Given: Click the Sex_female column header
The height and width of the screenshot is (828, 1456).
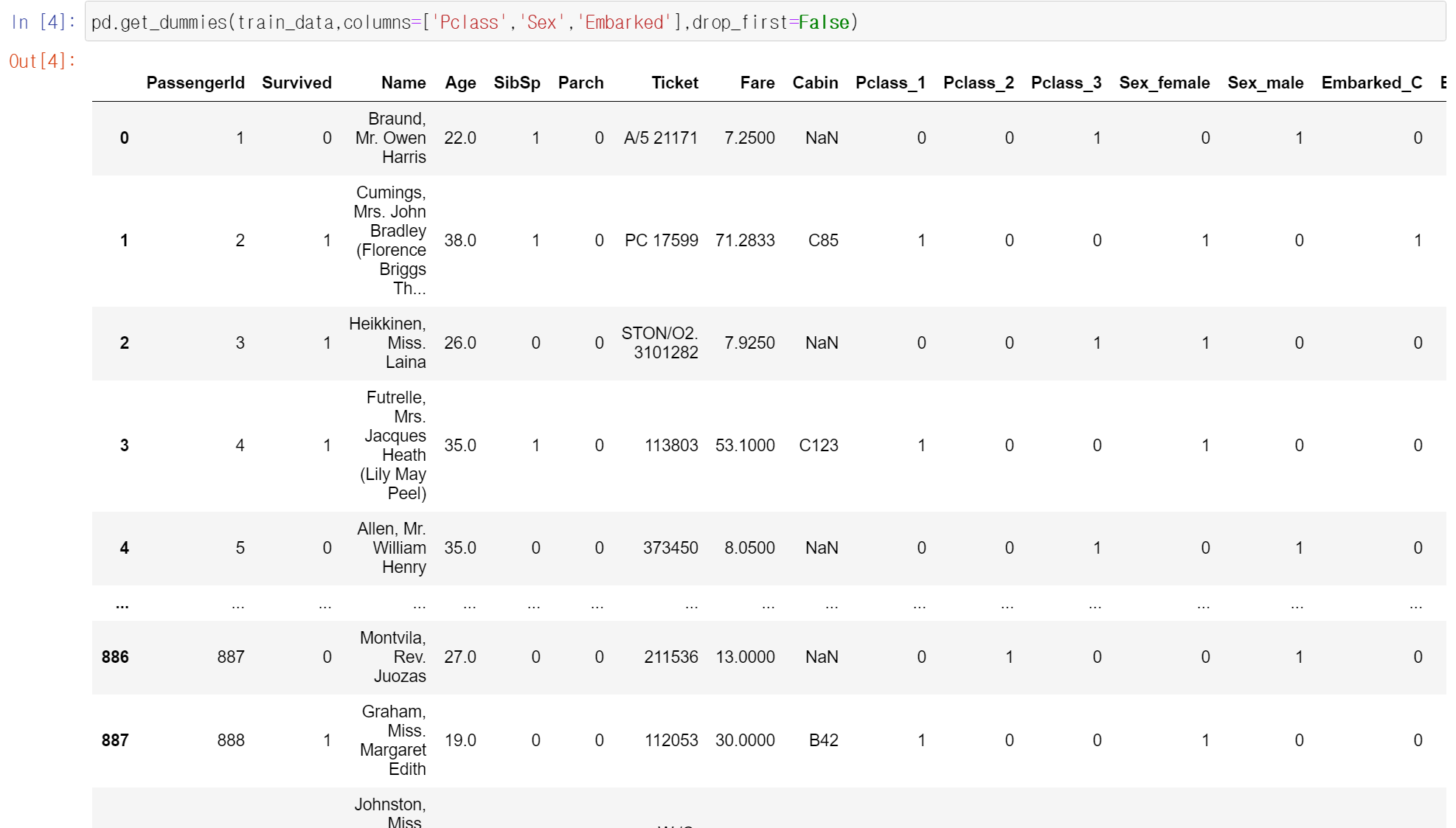Looking at the screenshot, I should [x=1163, y=83].
